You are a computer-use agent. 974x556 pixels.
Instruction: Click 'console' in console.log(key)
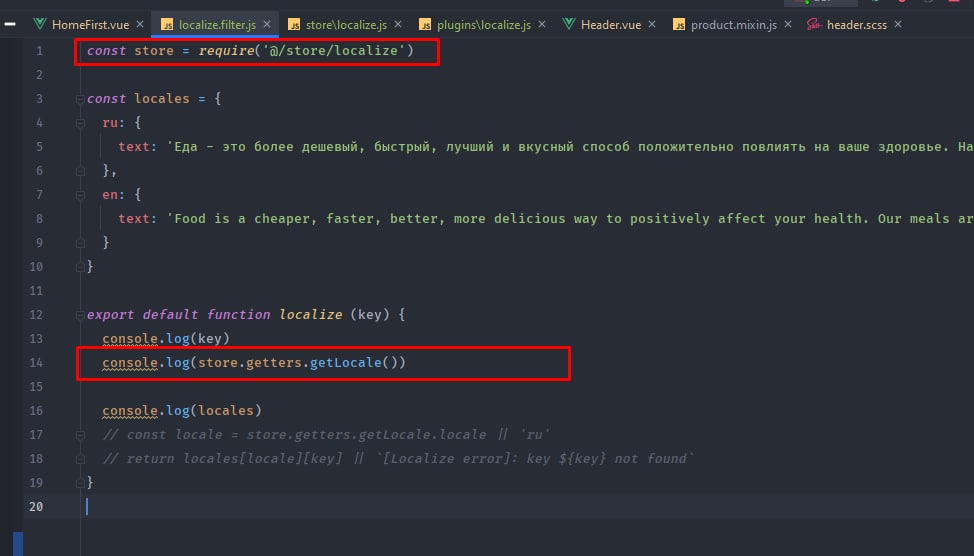point(130,339)
